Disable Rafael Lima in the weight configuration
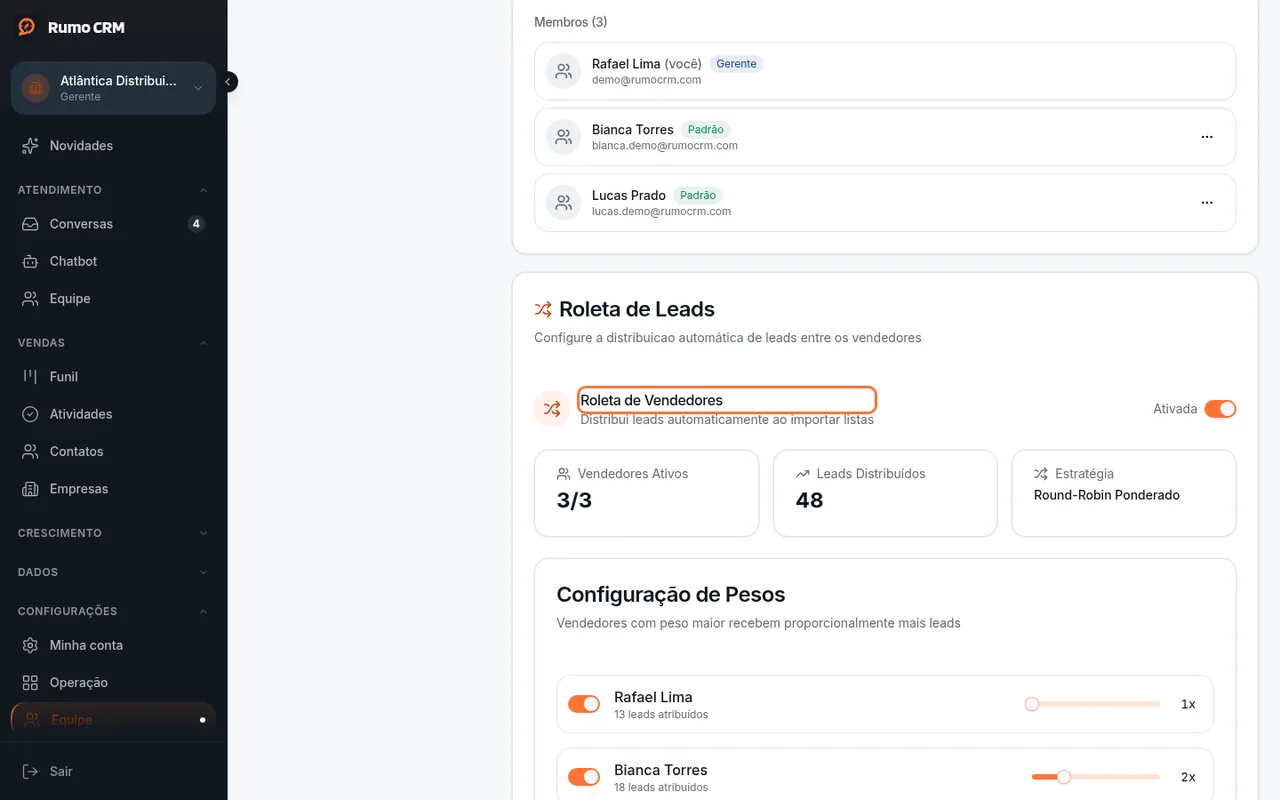This screenshot has width=1280, height=800. [584, 704]
